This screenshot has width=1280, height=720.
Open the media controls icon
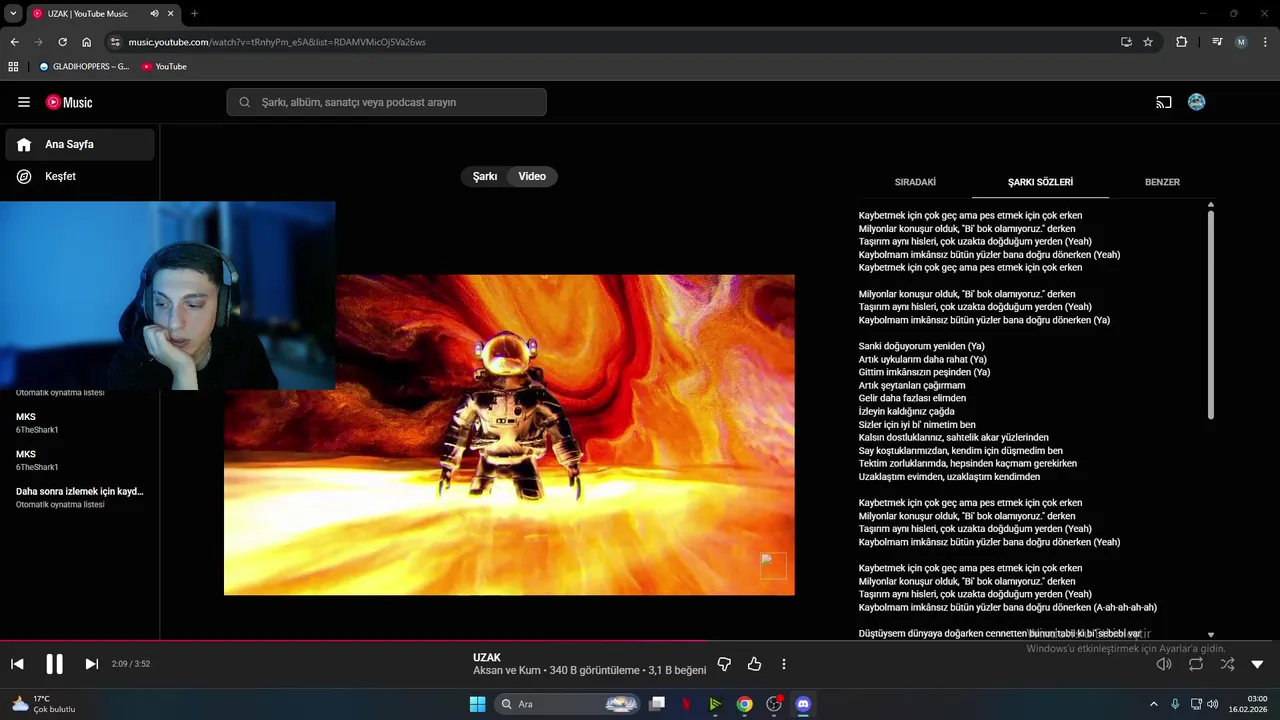pos(1217,42)
